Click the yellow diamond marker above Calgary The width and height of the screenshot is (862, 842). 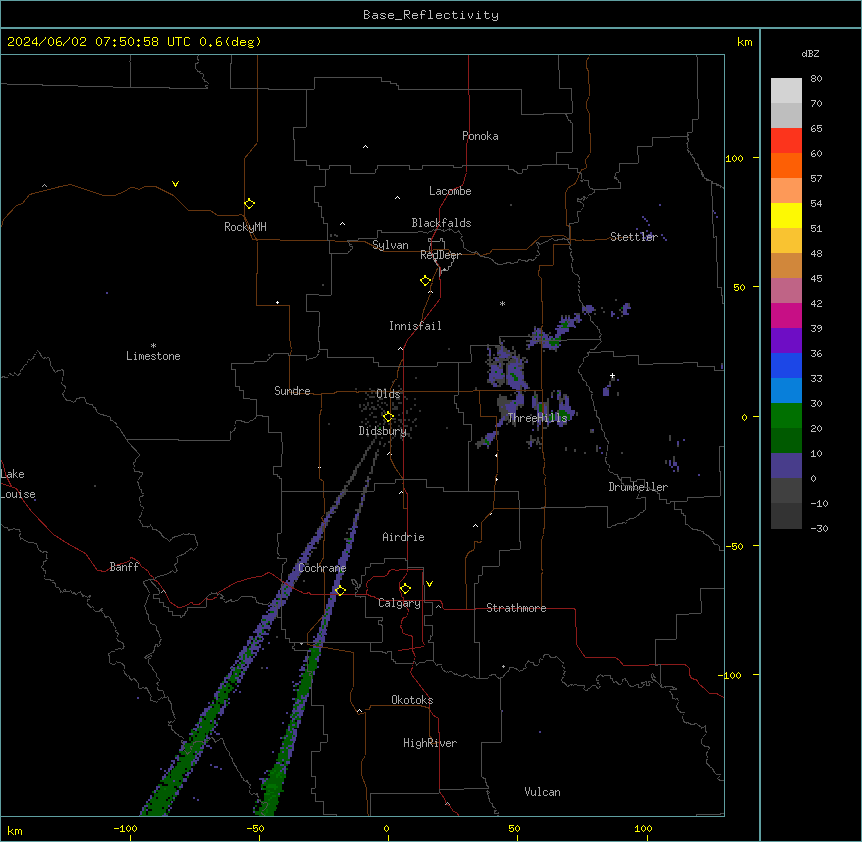[405, 589]
